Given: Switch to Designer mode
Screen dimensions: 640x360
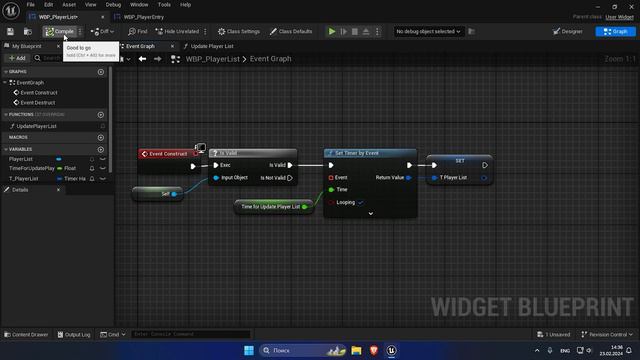Looking at the screenshot, I should [x=568, y=31].
